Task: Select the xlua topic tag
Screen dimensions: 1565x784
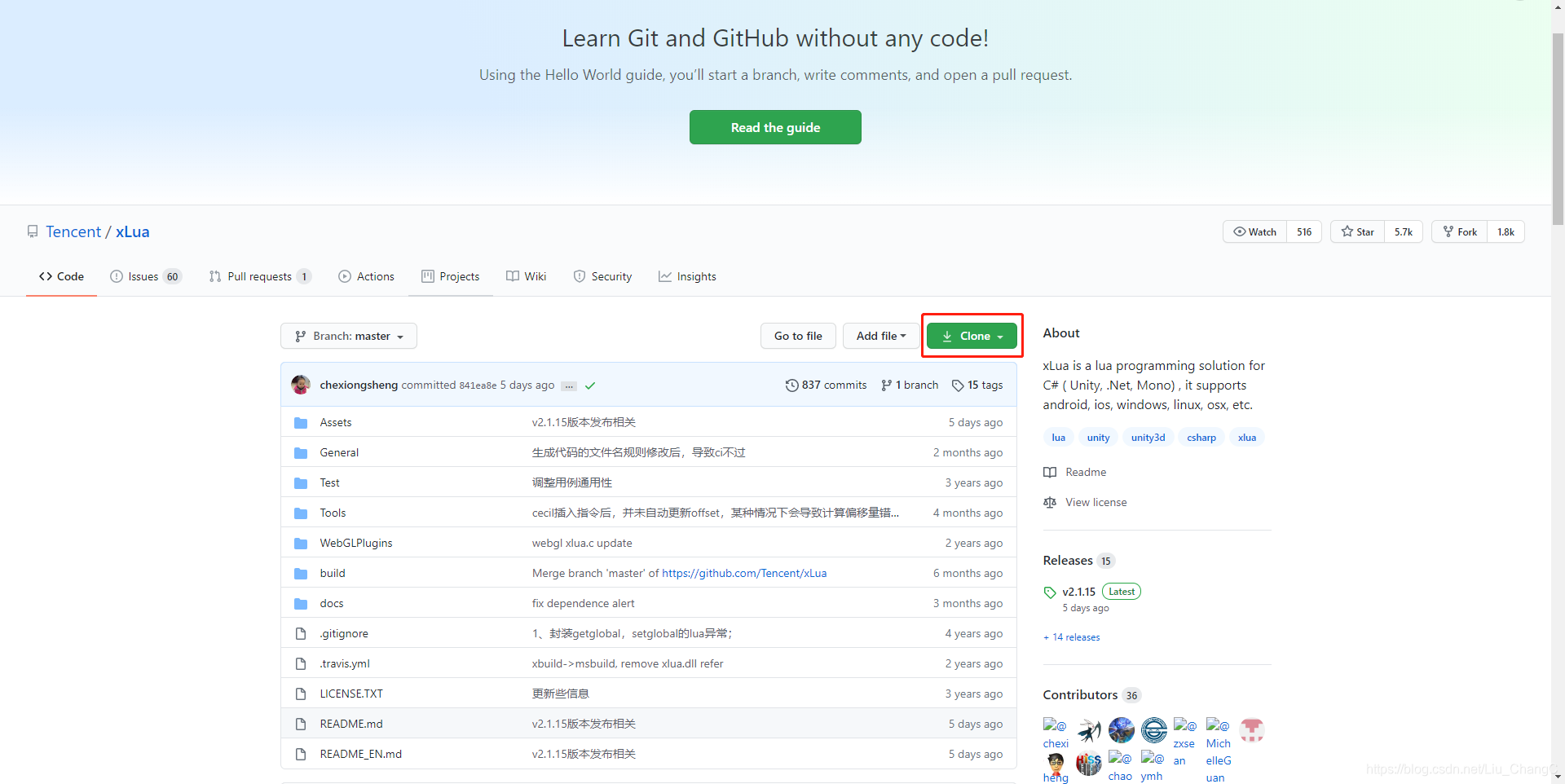Action: click(1246, 438)
